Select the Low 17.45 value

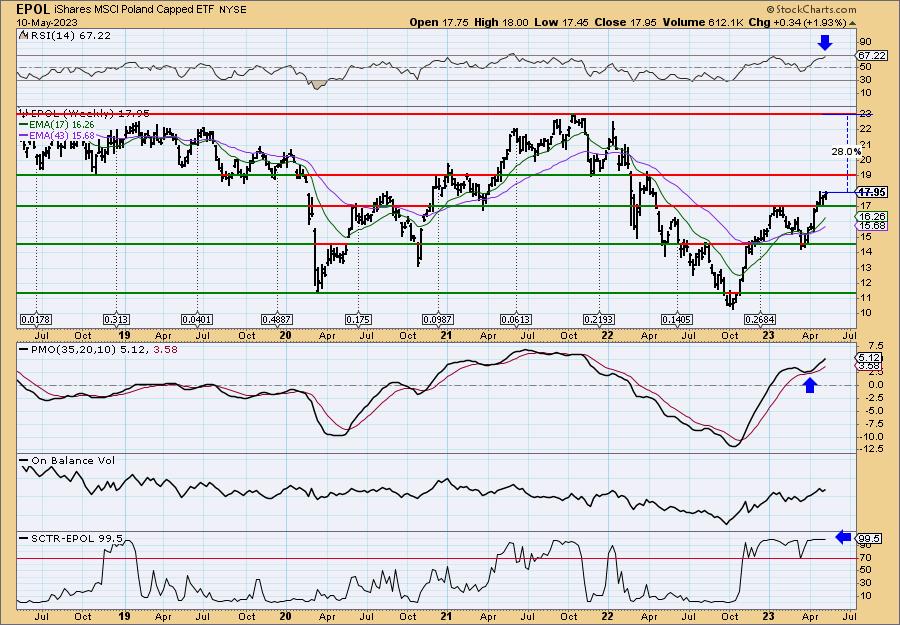point(560,22)
